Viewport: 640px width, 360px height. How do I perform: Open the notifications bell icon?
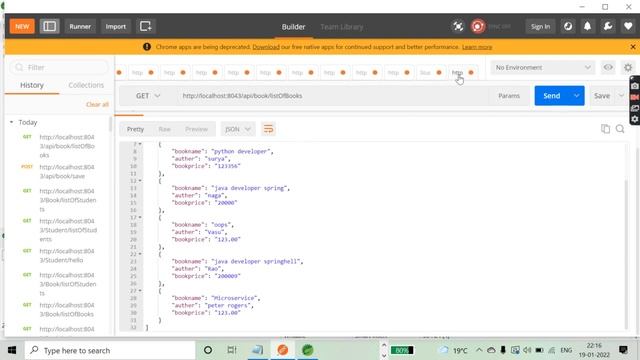587,27
